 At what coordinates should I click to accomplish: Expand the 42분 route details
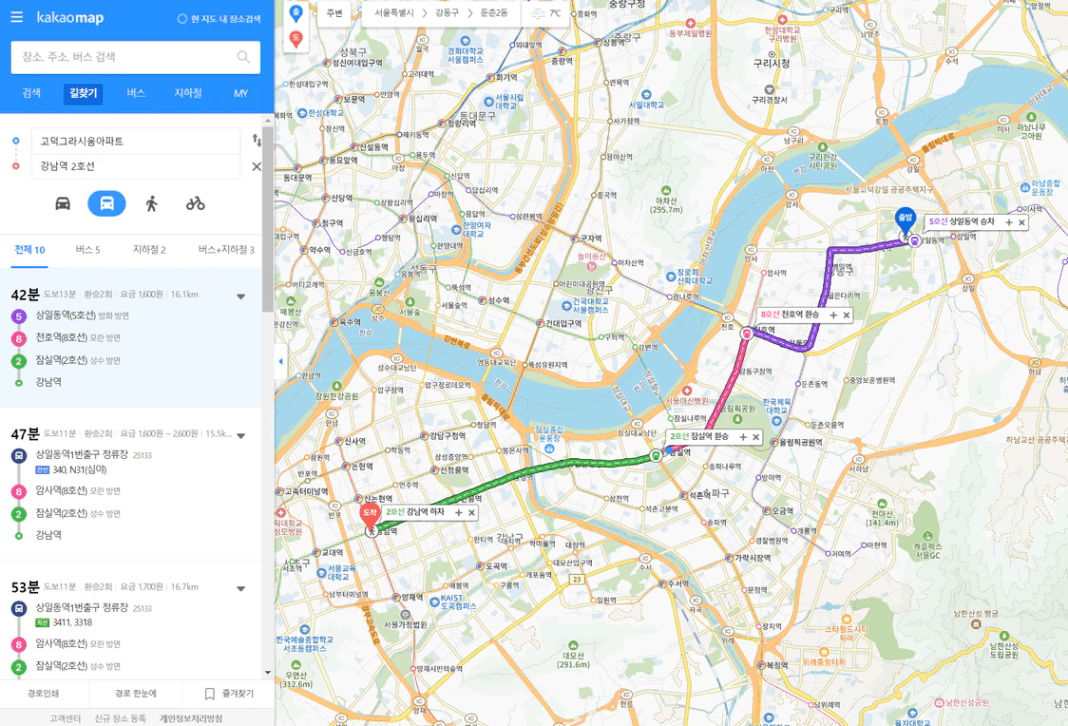(240, 297)
